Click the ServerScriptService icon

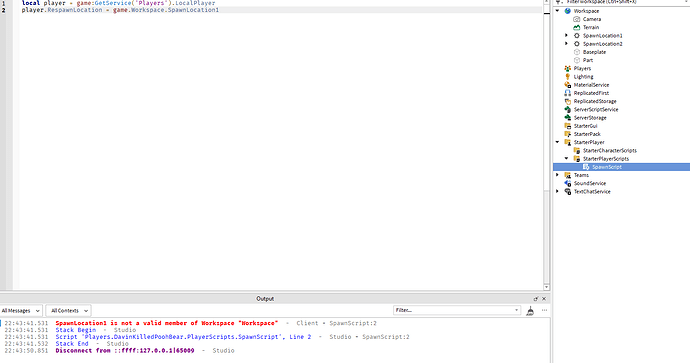pos(568,110)
